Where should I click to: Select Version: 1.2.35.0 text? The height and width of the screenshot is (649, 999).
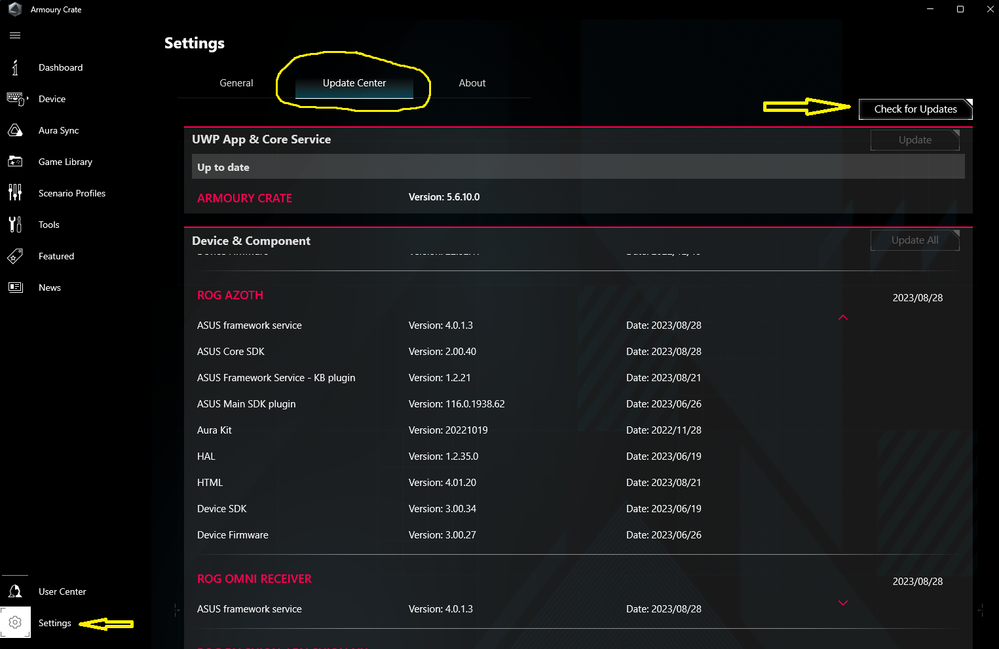[x=443, y=457]
